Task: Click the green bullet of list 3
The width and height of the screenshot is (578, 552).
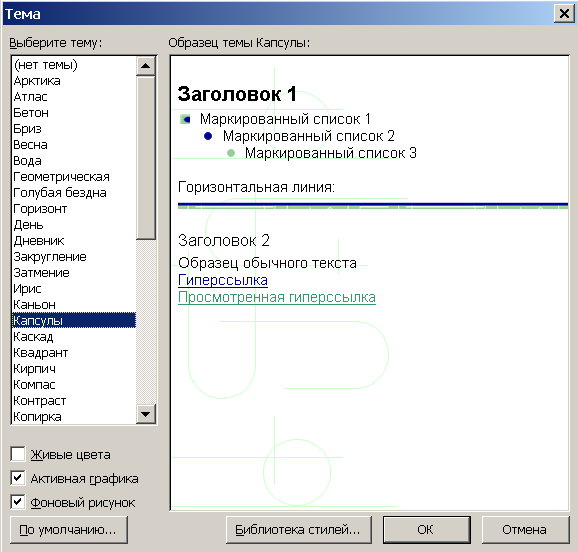Action: 231,153
